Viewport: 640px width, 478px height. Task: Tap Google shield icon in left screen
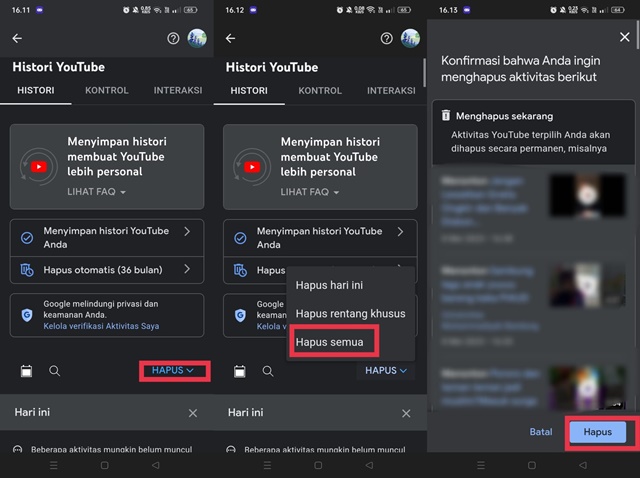pos(27,315)
